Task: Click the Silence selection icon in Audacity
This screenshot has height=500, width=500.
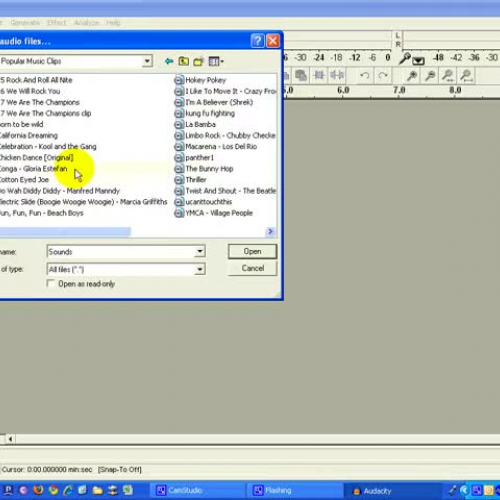Action: (337, 76)
